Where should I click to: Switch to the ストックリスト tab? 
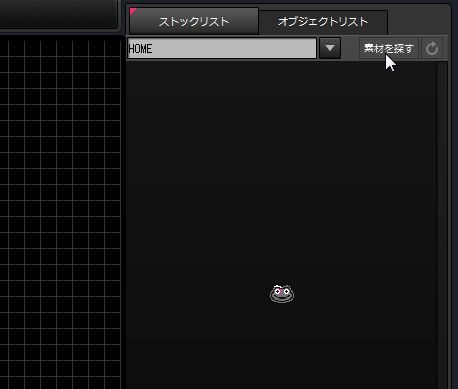pos(194,22)
